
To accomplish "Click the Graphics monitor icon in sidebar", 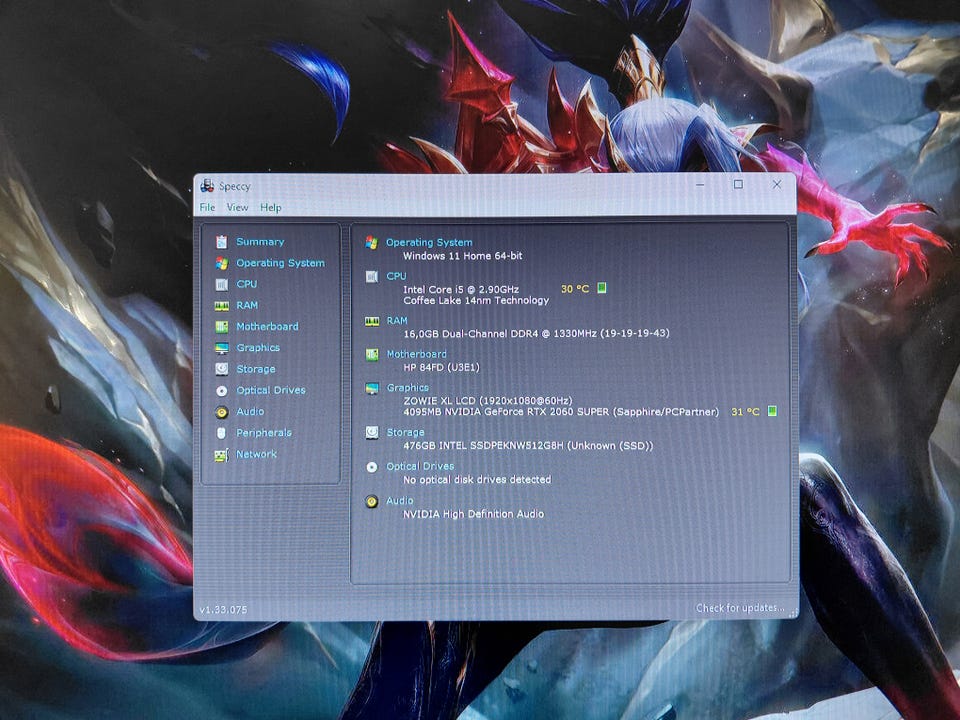I will [222, 348].
